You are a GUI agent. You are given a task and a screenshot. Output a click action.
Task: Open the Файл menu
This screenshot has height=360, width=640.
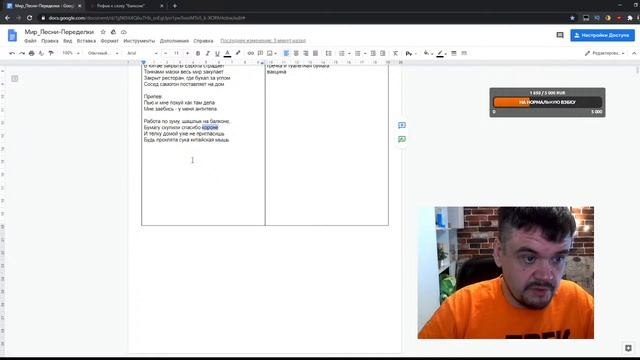(30, 41)
